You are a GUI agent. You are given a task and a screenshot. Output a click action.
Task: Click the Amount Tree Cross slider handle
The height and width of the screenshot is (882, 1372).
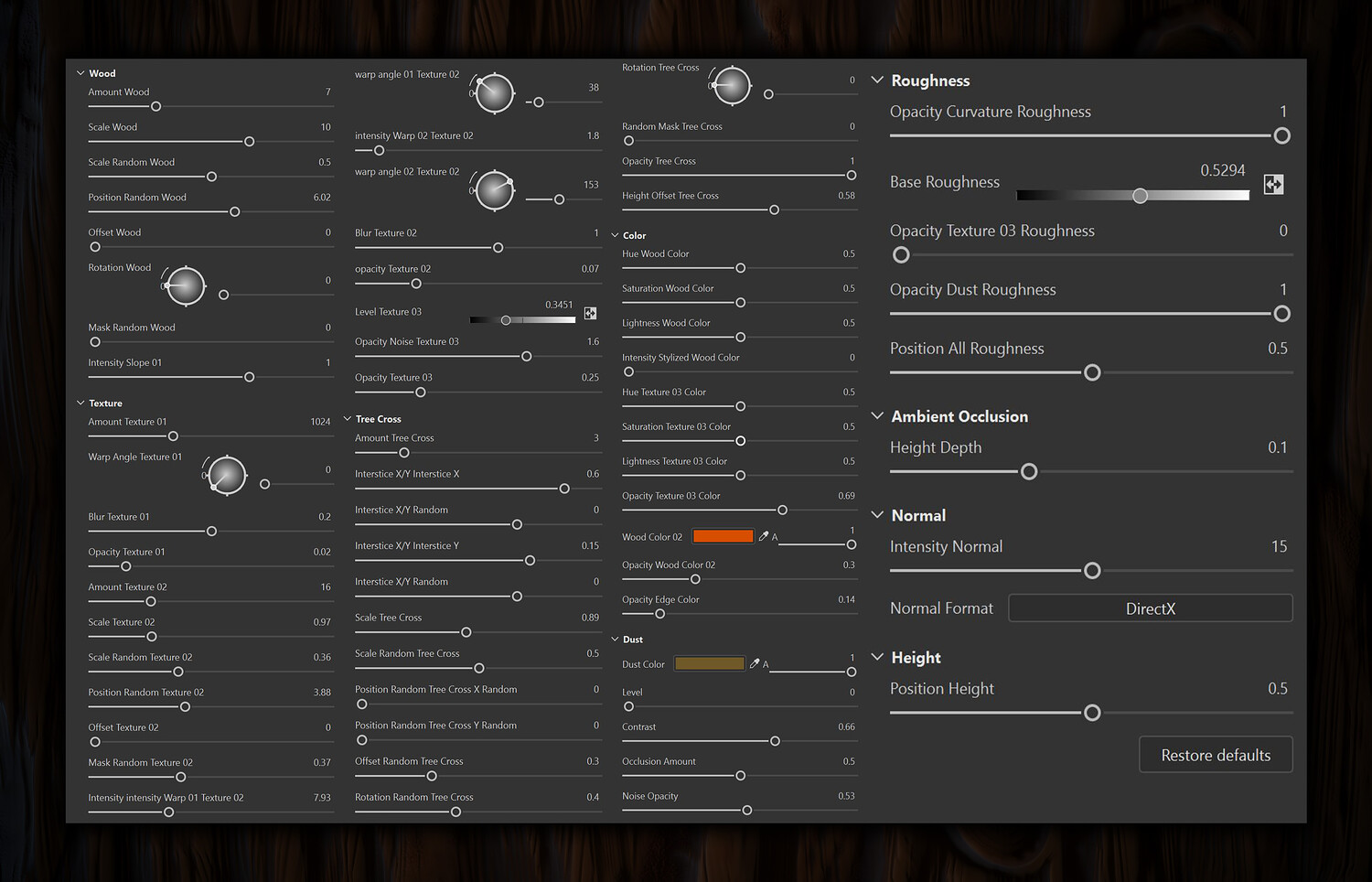point(404,453)
